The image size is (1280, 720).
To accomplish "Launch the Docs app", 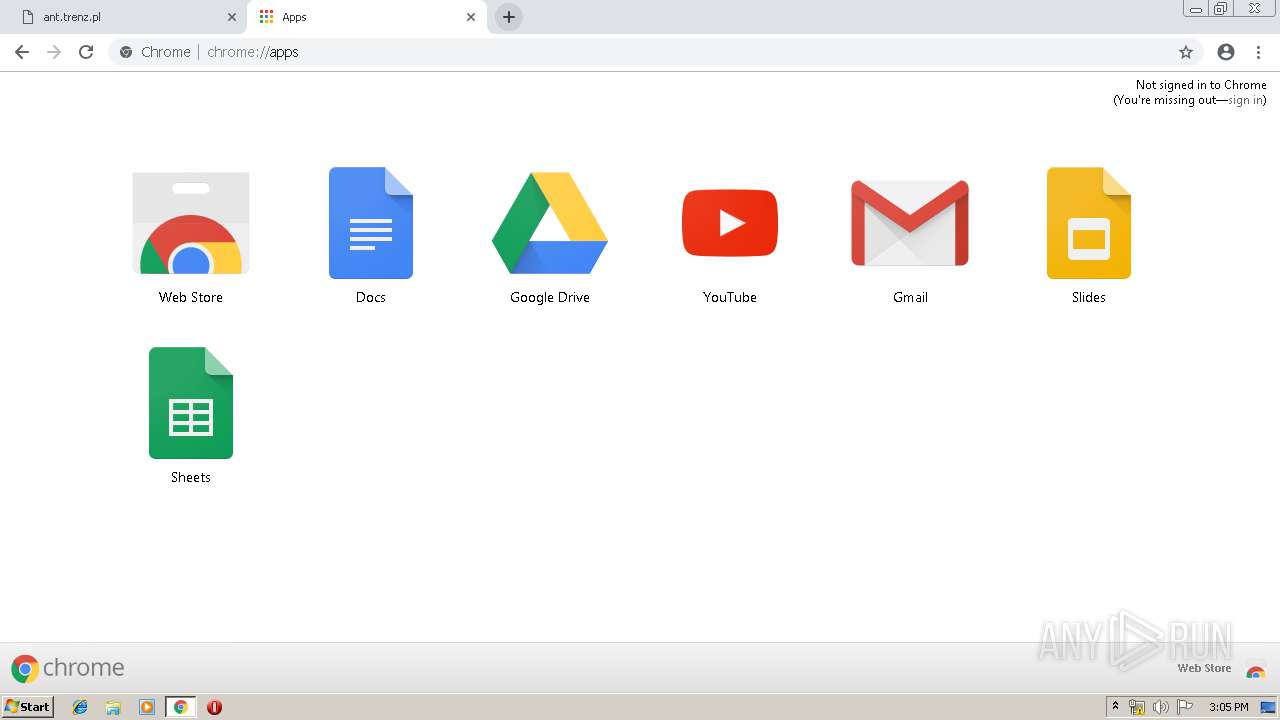I will (371, 238).
